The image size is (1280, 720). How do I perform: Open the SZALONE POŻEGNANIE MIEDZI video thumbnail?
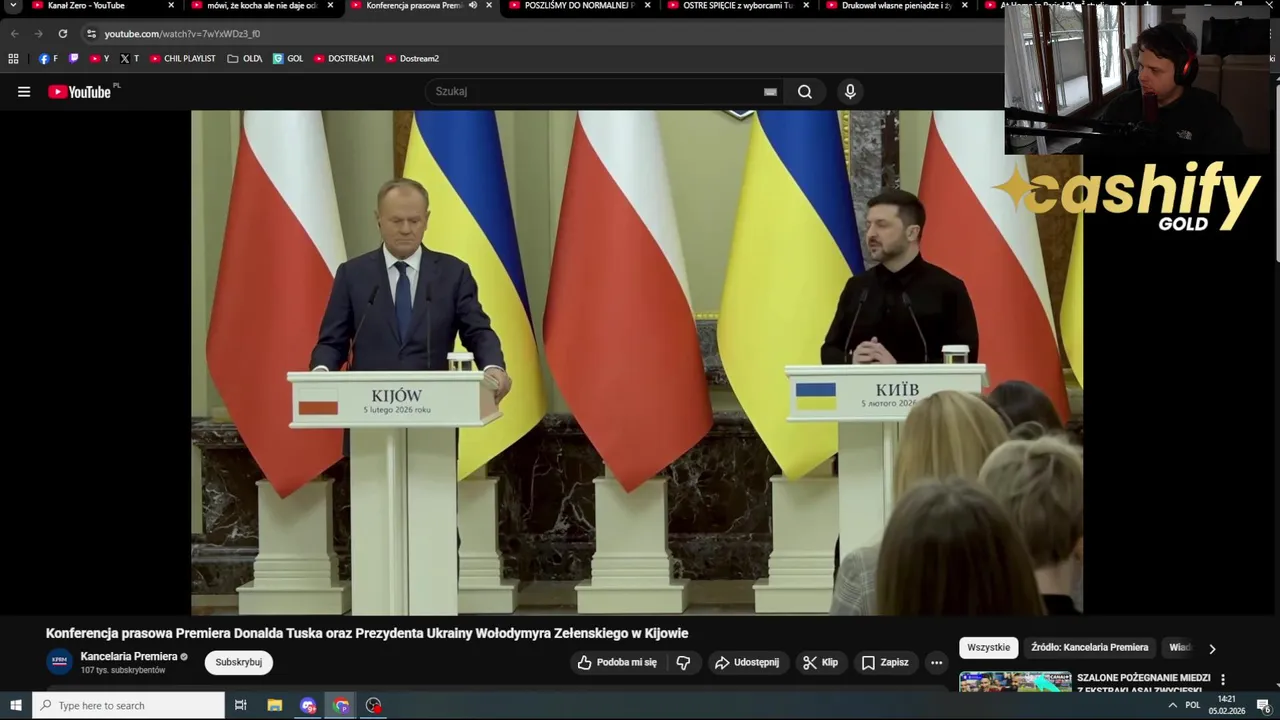tap(1015, 682)
